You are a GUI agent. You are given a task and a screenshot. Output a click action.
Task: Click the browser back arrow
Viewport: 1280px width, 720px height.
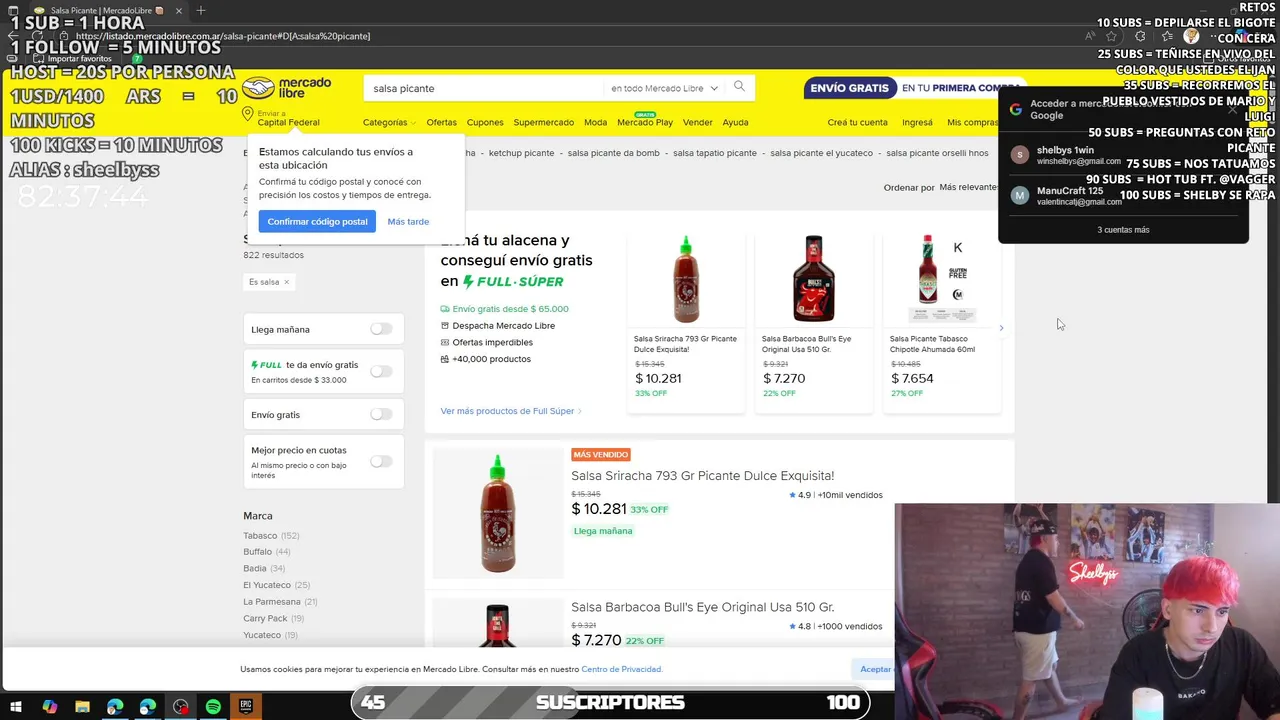point(12,36)
